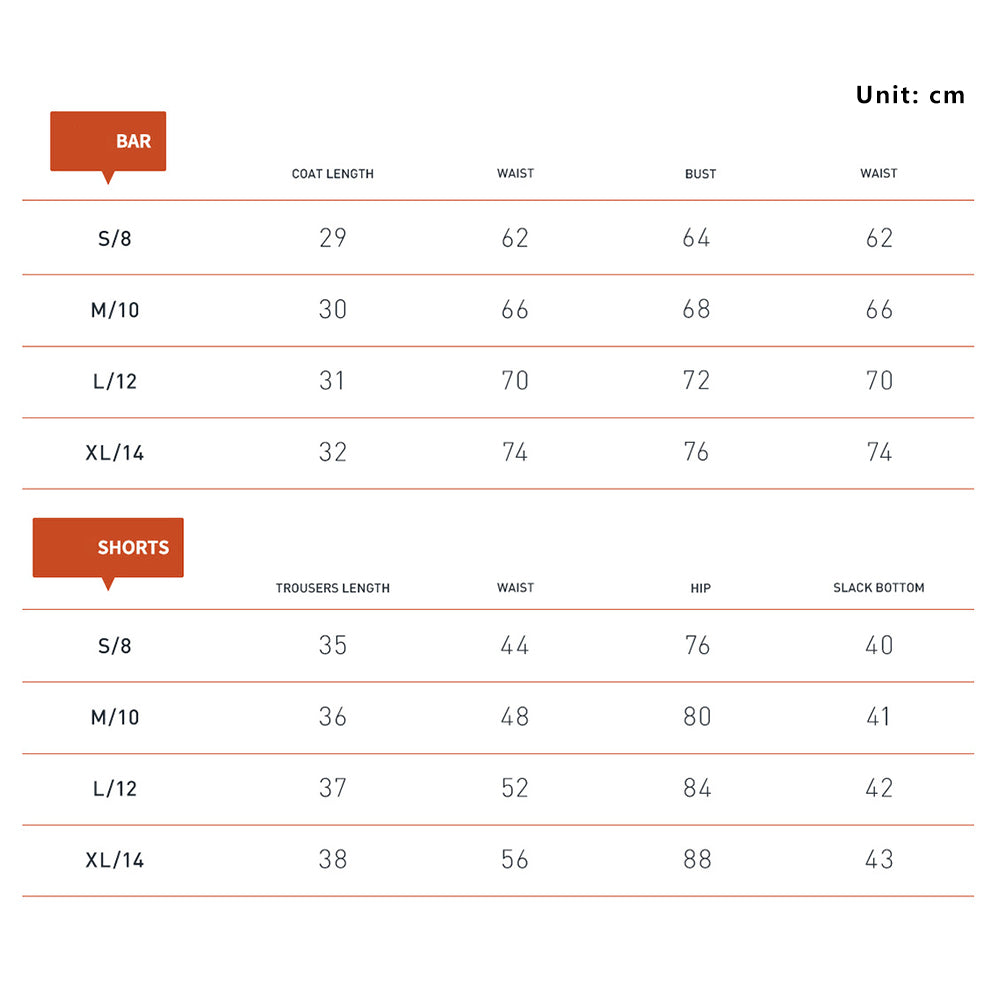Click the orange SHORTS label tag
1000x1000 pixels.
click(108, 548)
